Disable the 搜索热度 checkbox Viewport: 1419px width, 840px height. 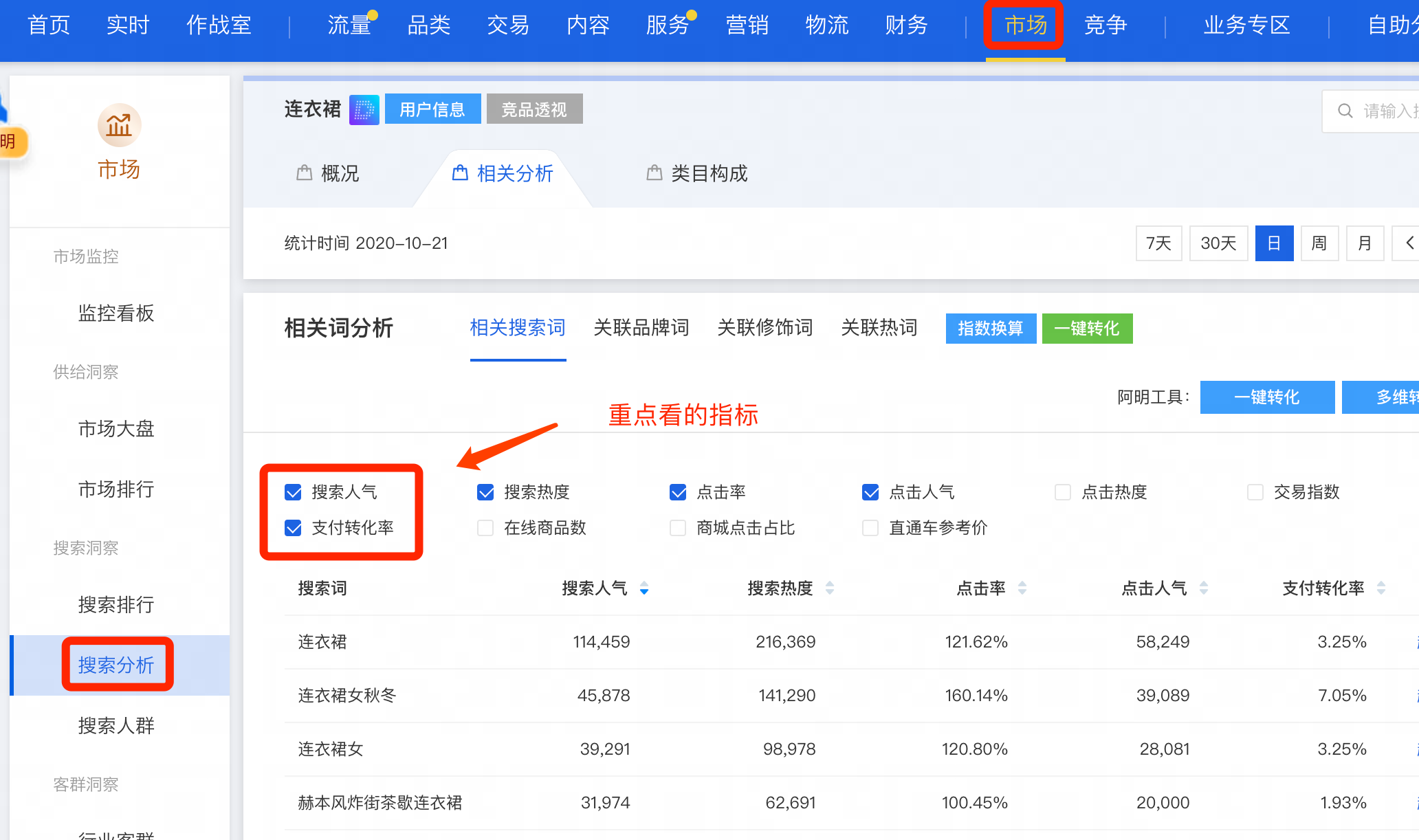485,491
